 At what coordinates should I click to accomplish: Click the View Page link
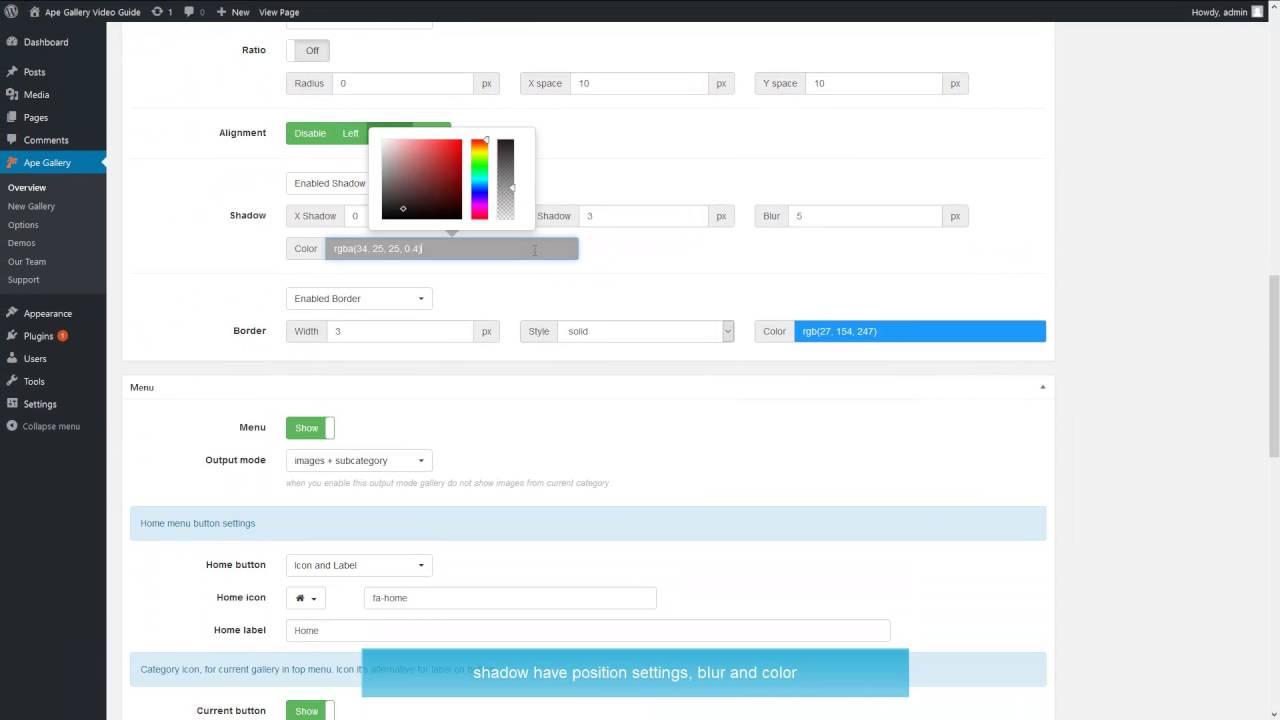coord(279,12)
